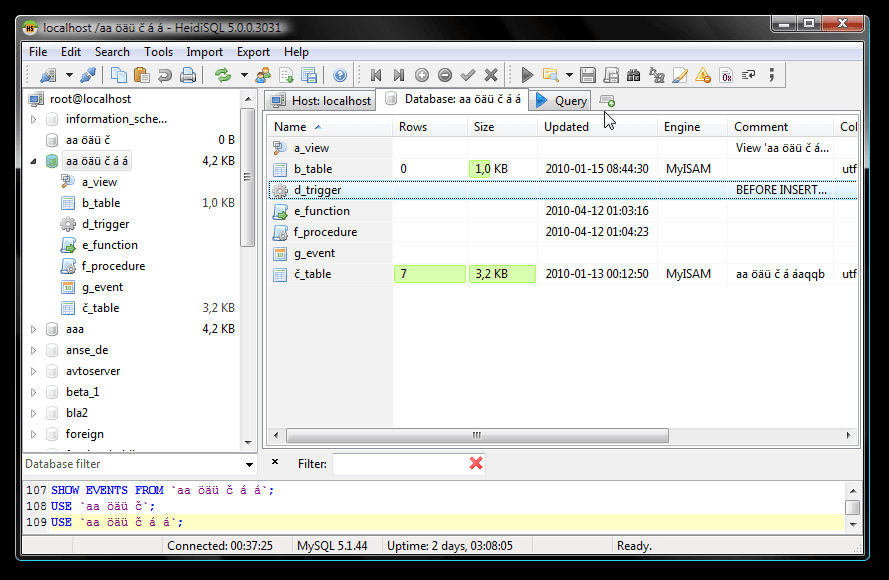The height and width of the screenshot is (580, 889).
Task: Click the database tree vertical scrollbar thumb
Action: (247, 177)
